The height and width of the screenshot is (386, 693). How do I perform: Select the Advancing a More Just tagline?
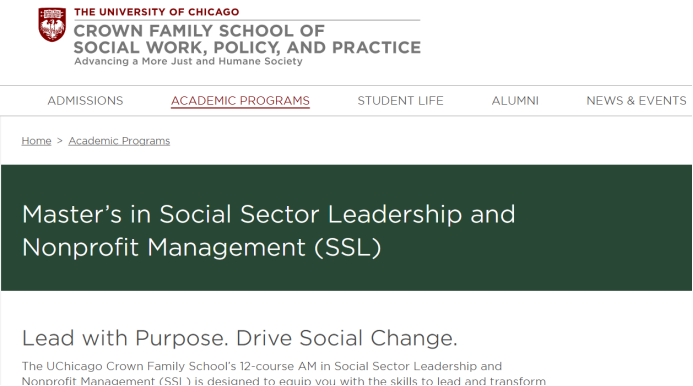click(x=188, y=61)
